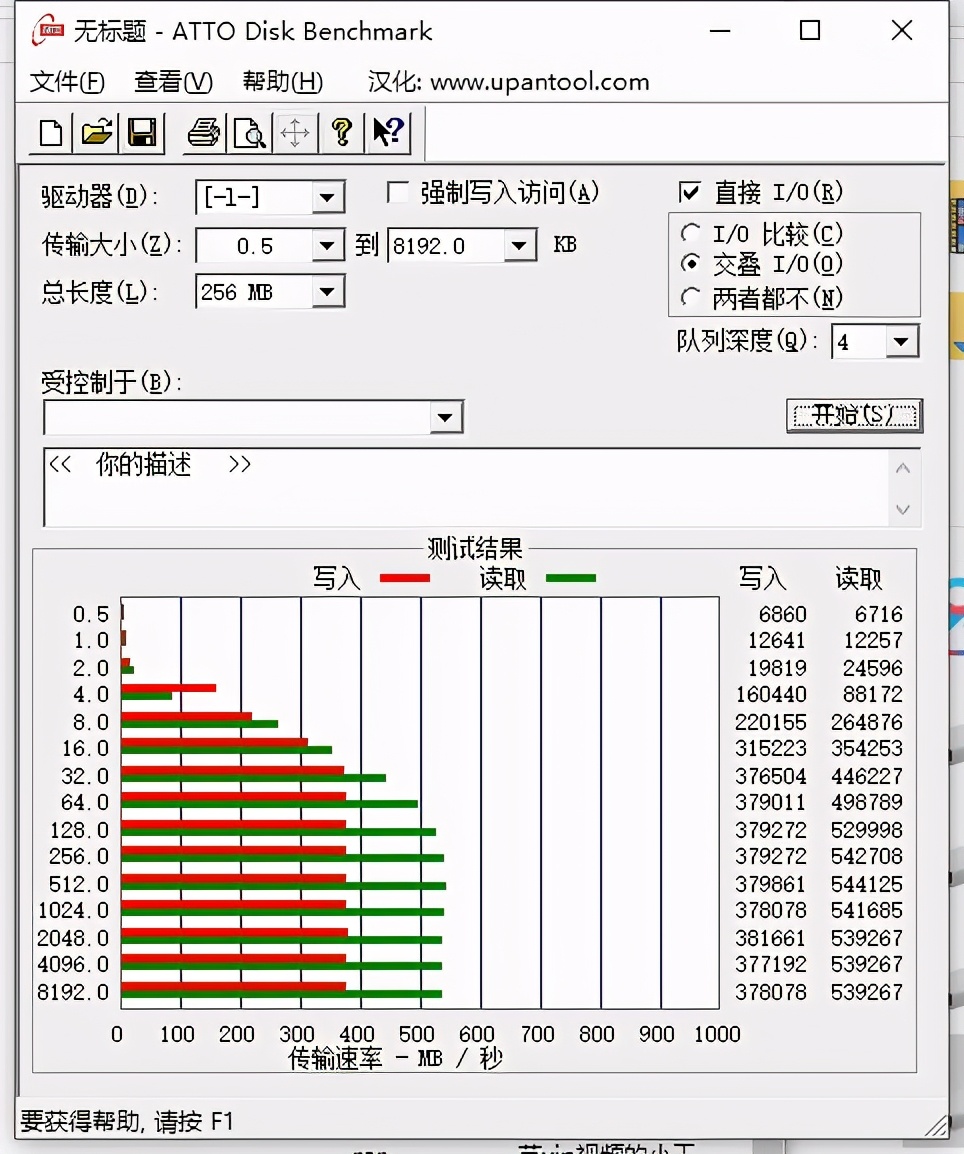
Task: Click the 开始(S) start button
Action: pyautogui.click(x=854, y=416)
